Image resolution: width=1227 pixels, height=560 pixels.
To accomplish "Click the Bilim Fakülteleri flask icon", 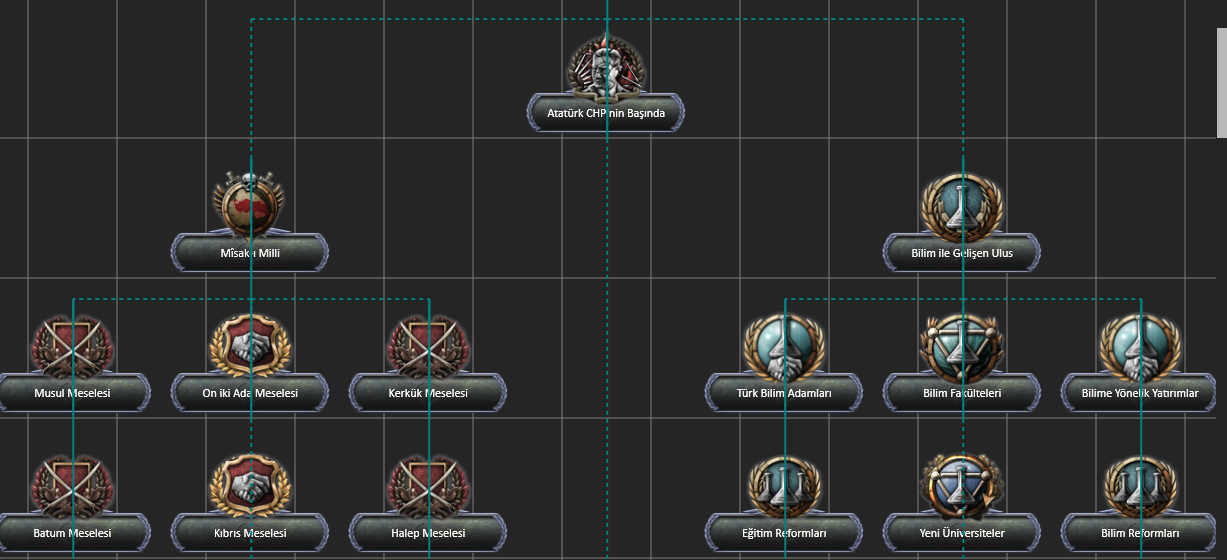I will click(962, 345).
